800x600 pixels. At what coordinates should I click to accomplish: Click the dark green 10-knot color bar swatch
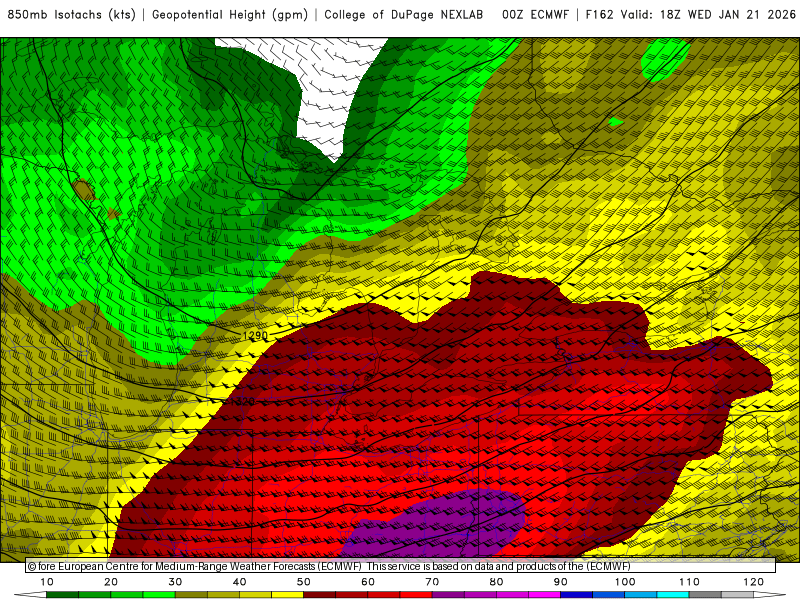pos(62,595)
